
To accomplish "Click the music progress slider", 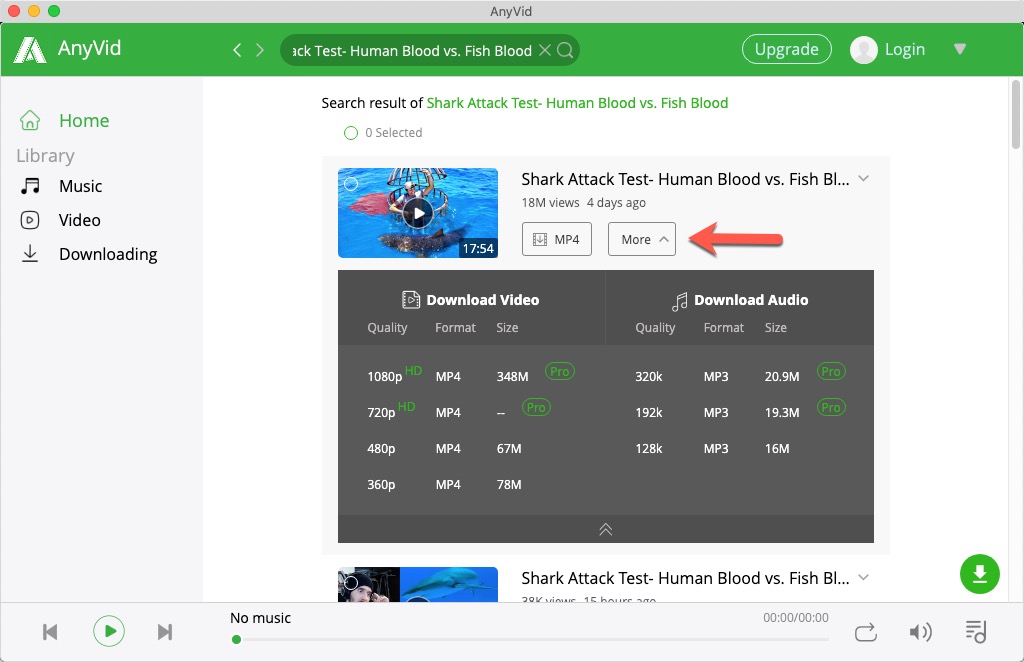I will tap(532, 640).
